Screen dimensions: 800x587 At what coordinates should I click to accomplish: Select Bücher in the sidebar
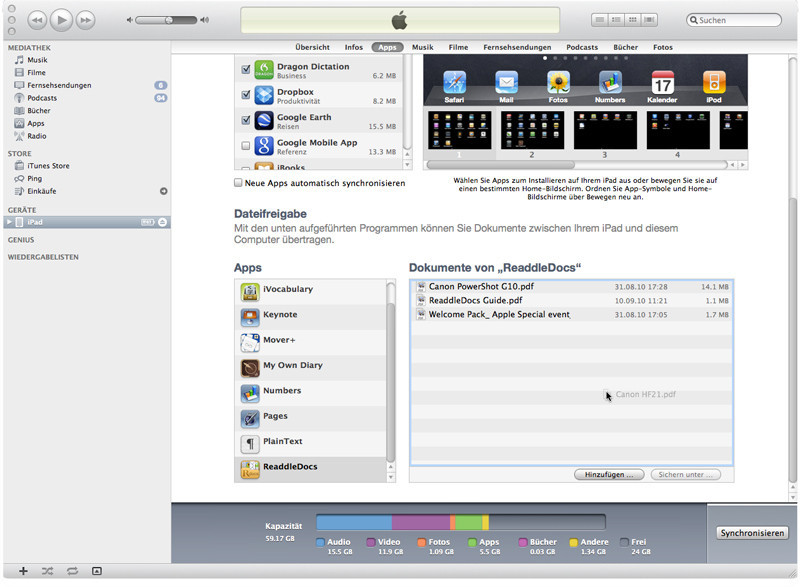(x=87, y=111)
